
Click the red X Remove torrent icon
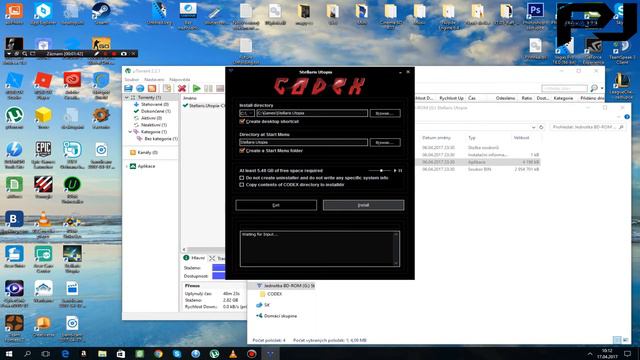click(x=182, y=89)
